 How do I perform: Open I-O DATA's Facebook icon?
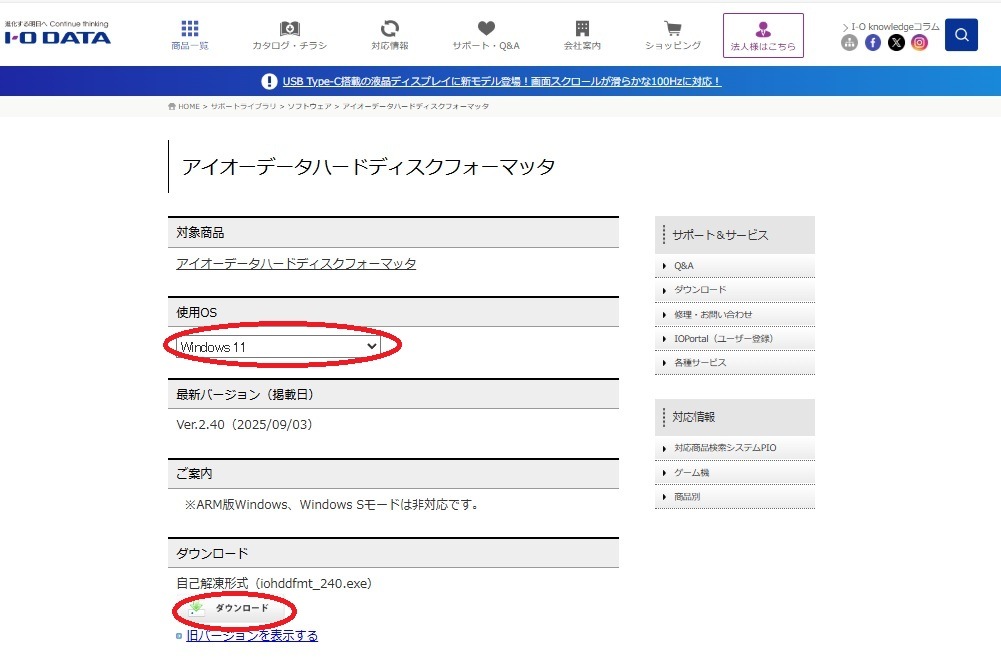[x=873, y=42]
